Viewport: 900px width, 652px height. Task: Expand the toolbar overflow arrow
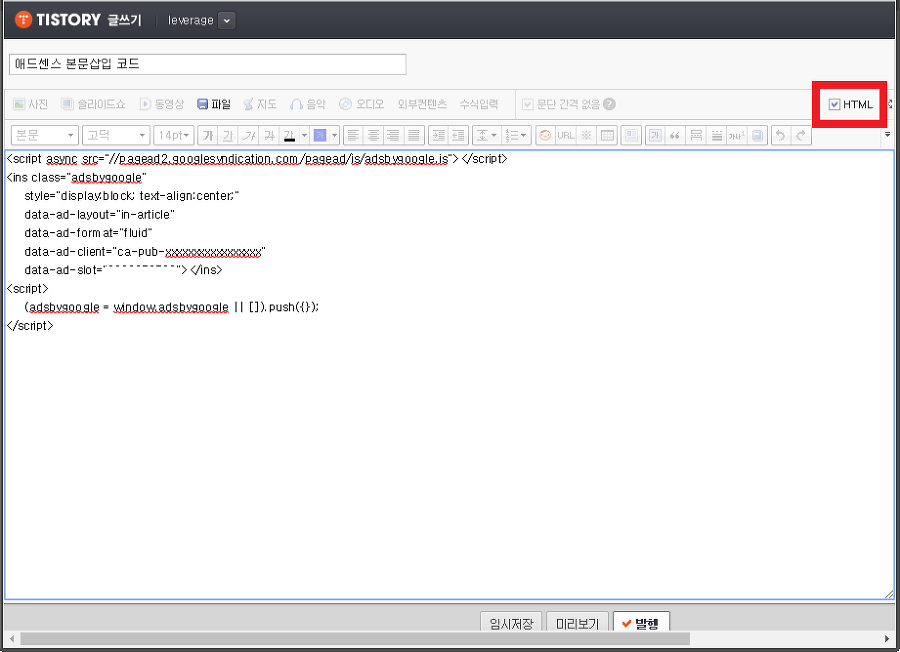[887, 134]
